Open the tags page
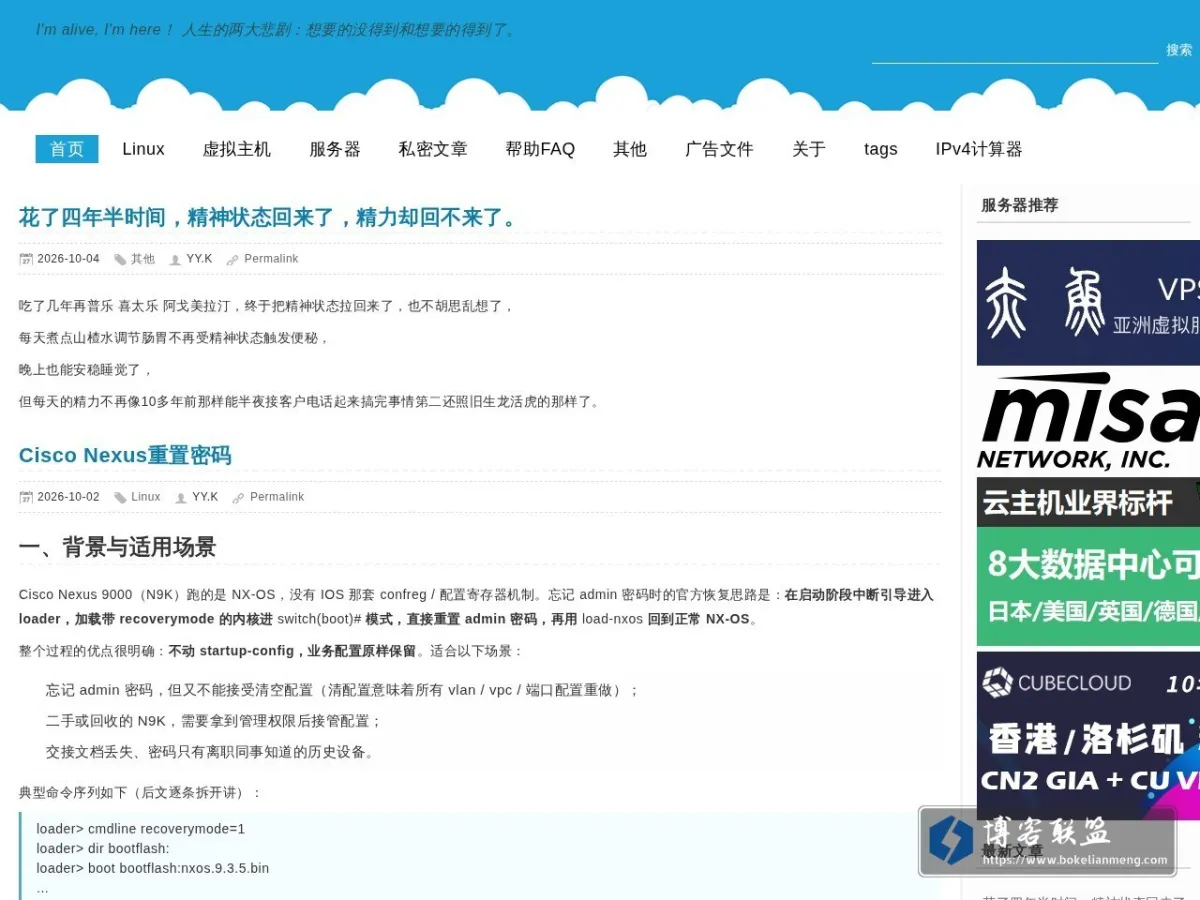 click(881, 149)
